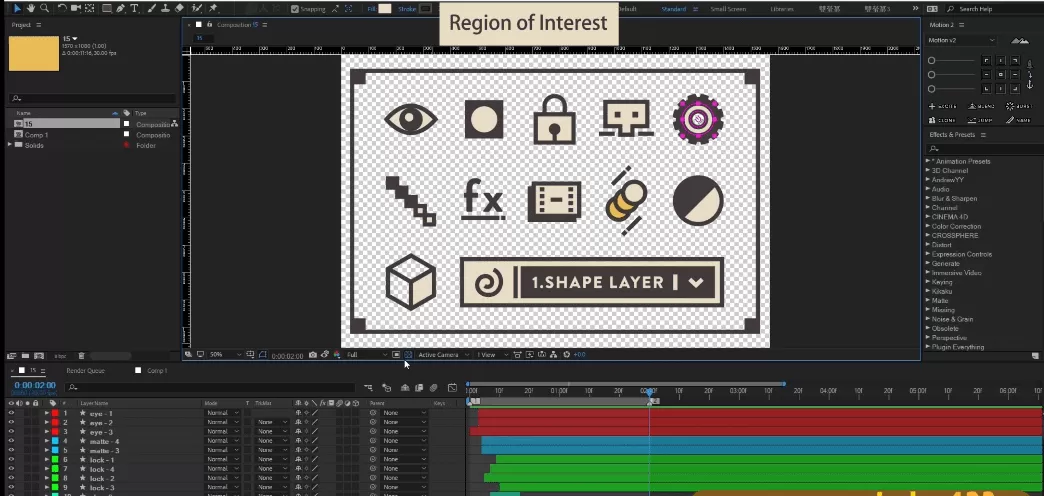Take a snapshot with the camera icon

coord(313,355)
